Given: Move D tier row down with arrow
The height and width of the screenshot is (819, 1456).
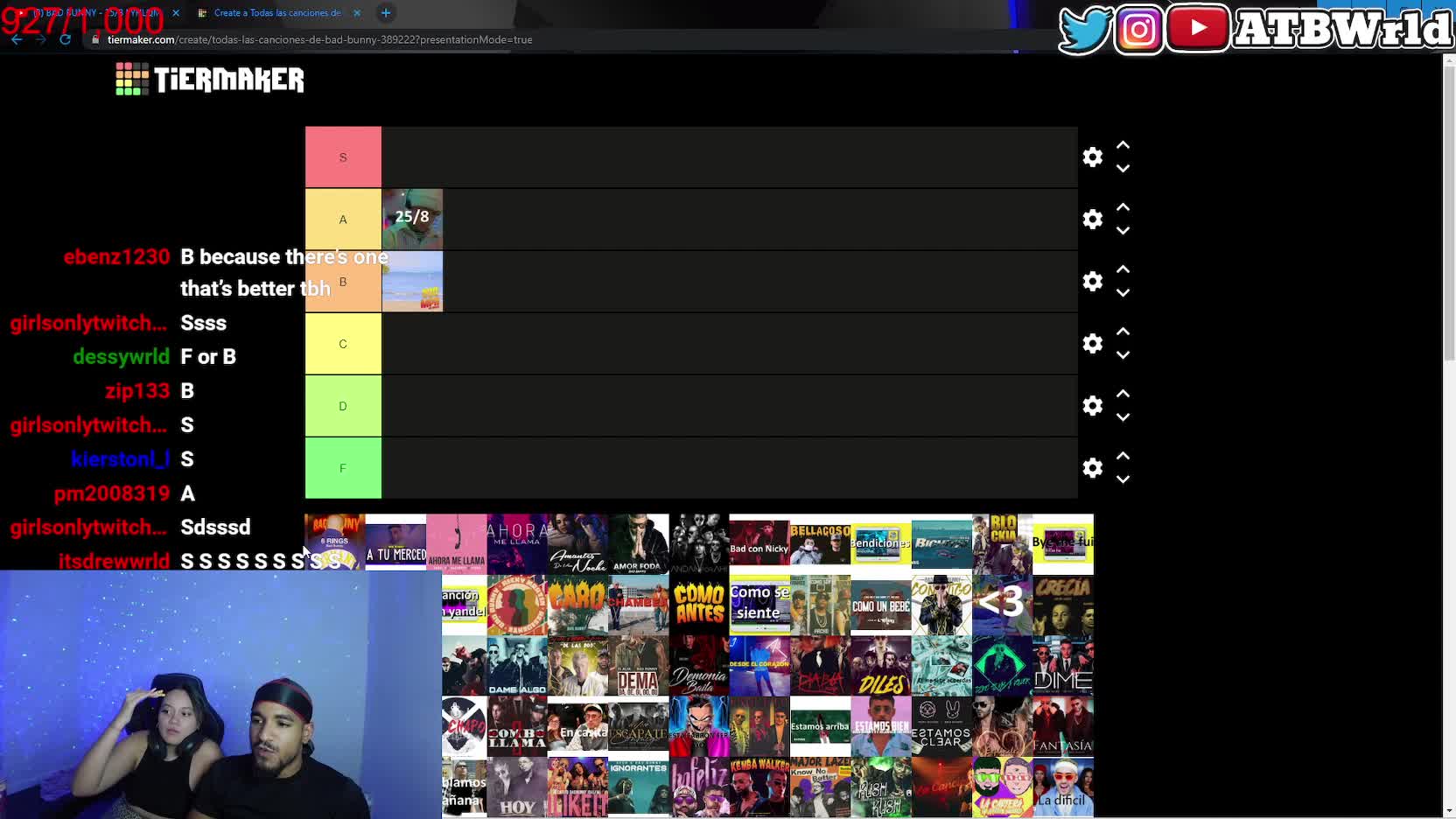Looking at the screenshot, I should click(1123, 416).
